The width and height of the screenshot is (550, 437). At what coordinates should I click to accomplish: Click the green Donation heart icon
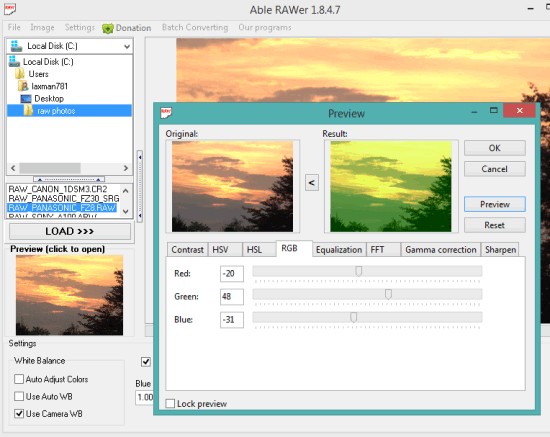[x=108, y=28]
